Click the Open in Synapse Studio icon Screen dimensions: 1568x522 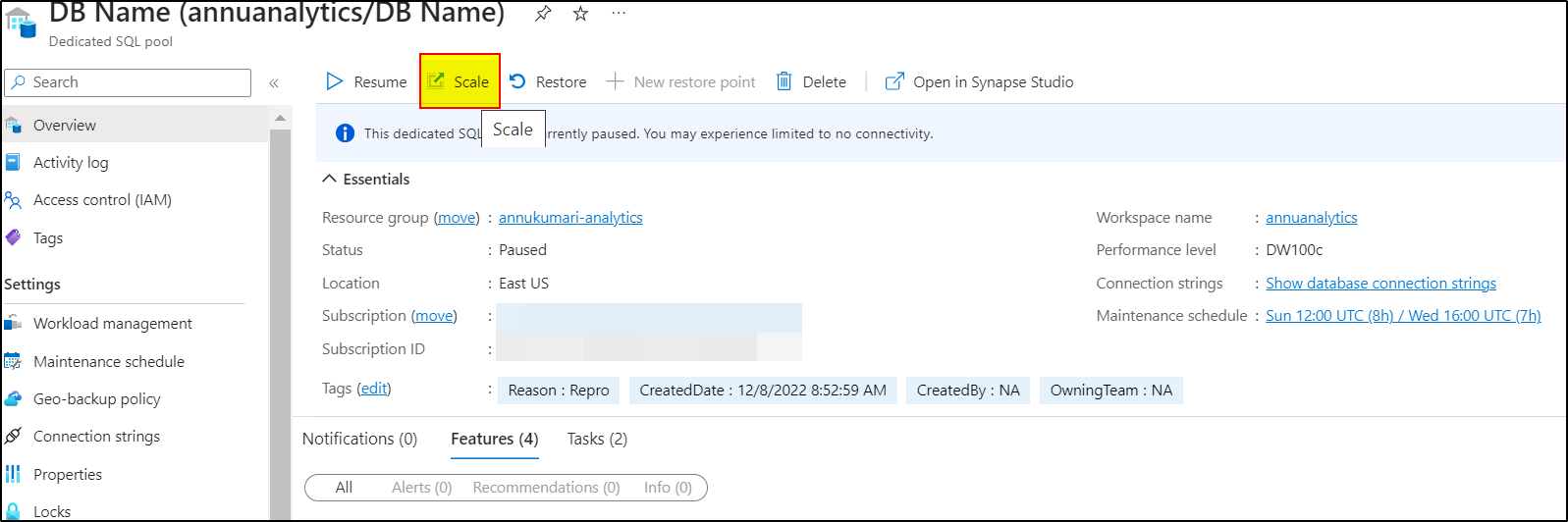pos(894,81)
